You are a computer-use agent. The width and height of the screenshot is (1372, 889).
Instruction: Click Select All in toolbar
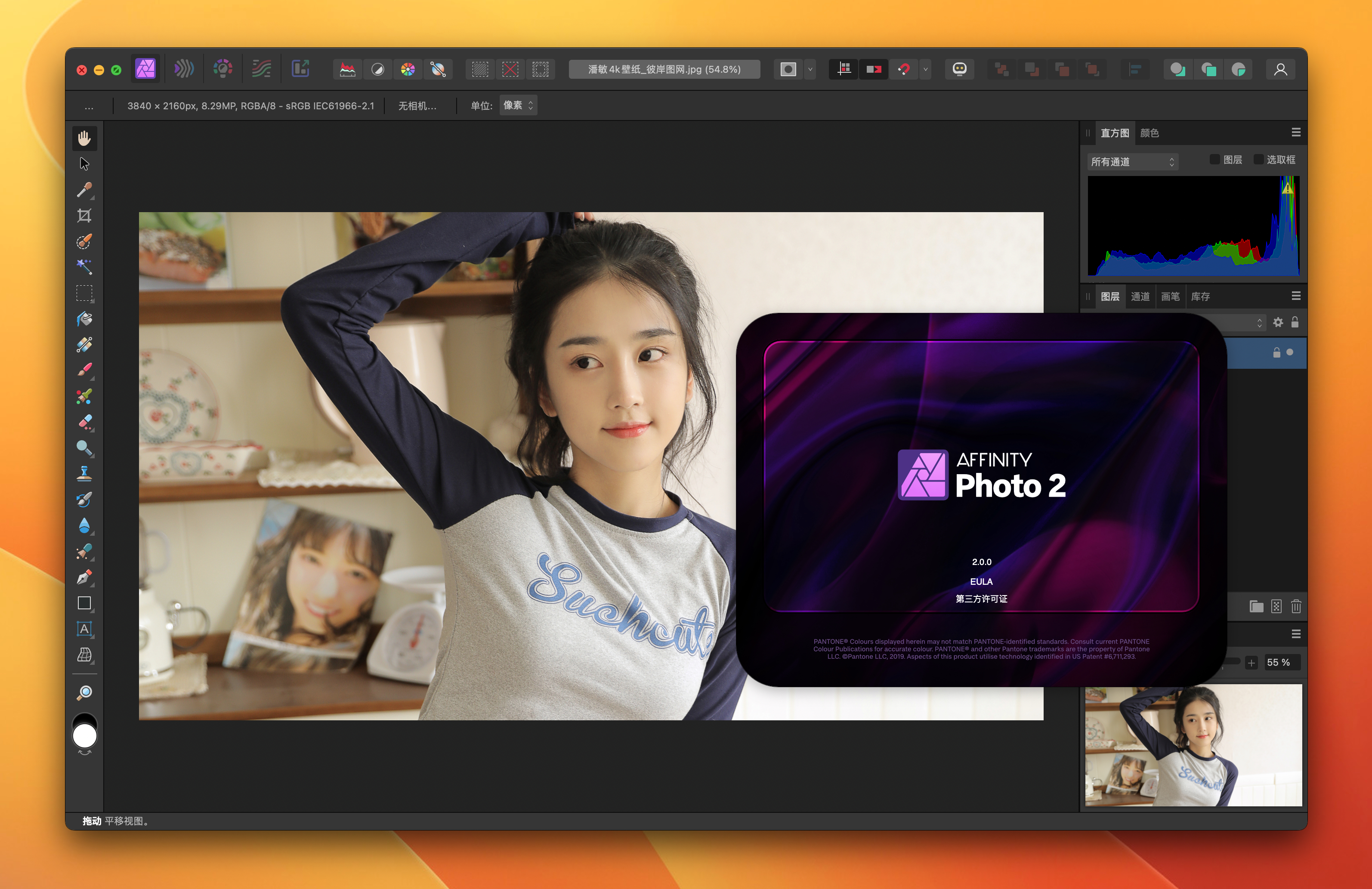479,70
